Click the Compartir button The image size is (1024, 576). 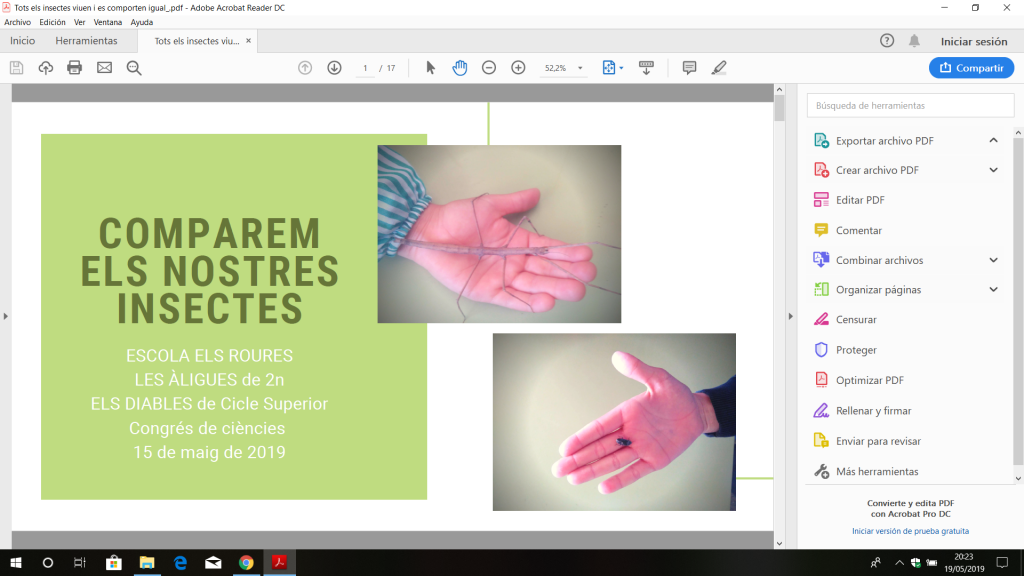971,68
